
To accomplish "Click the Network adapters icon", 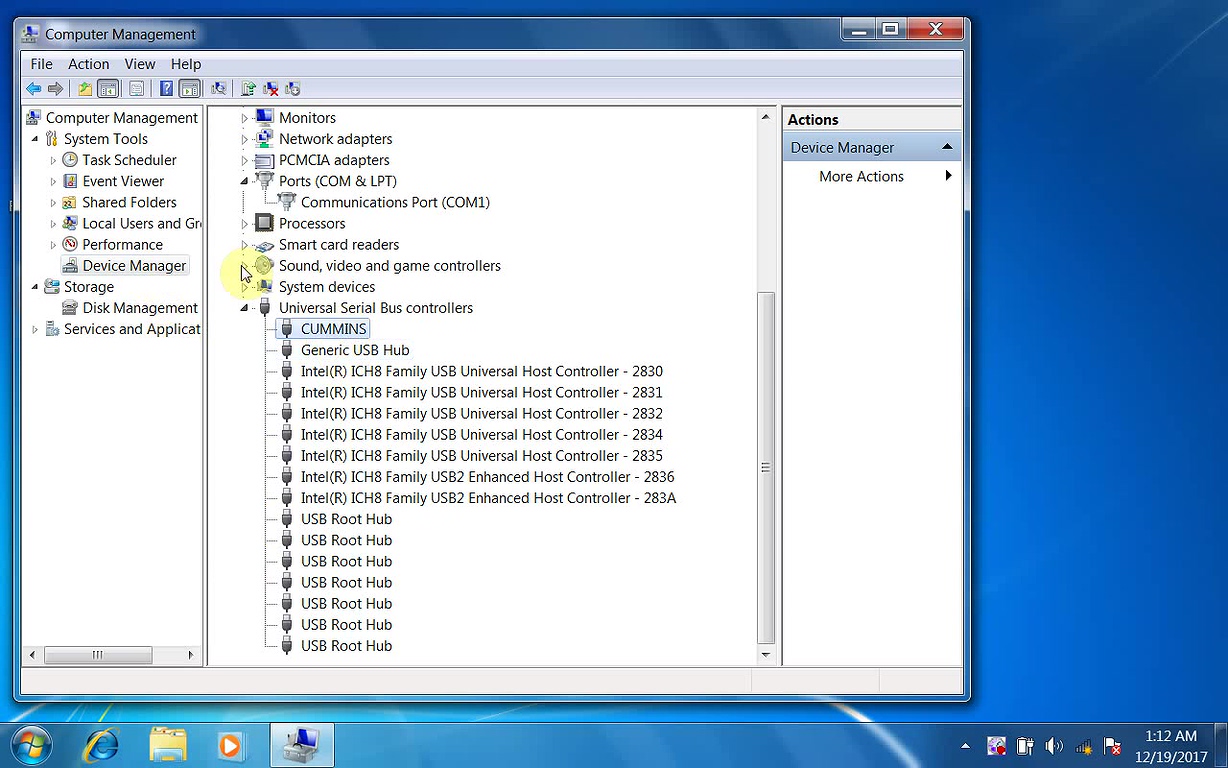I will pos(264,139).
